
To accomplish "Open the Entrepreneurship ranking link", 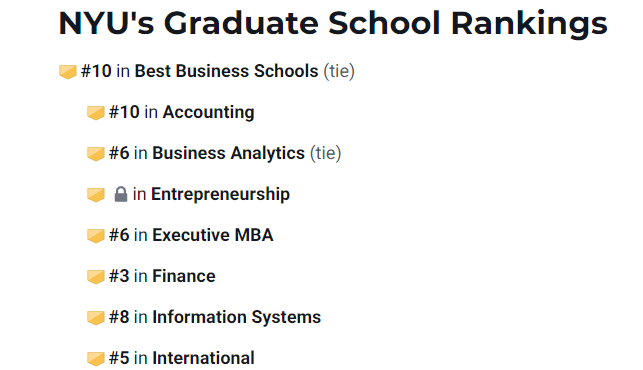I will pyautogui.click(x=220, y=194).
